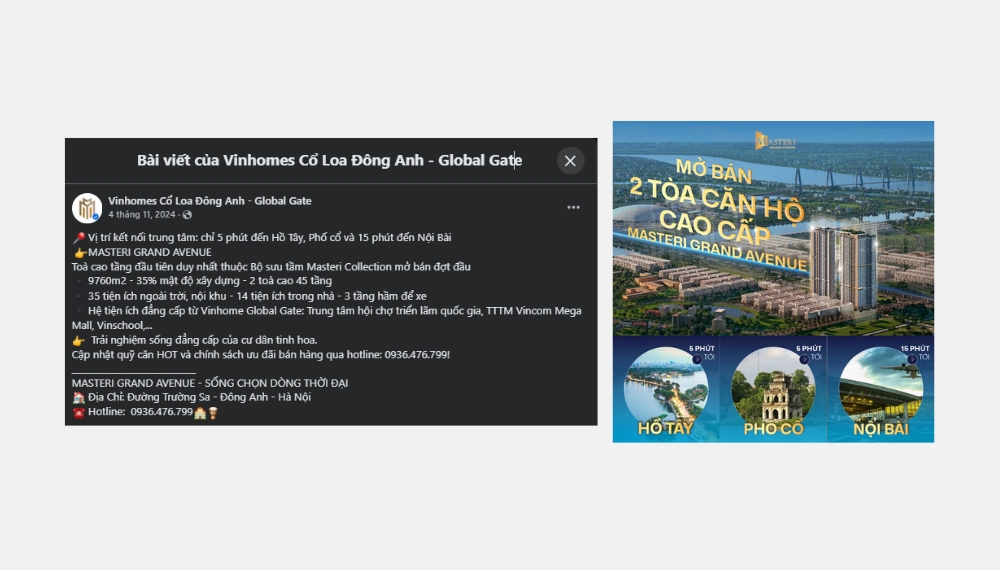Click page name Vinhomes Cổ Loa Đông Anh link
Image resolution: width=1000 pixels, height=570 pixels.
point(210,201)
